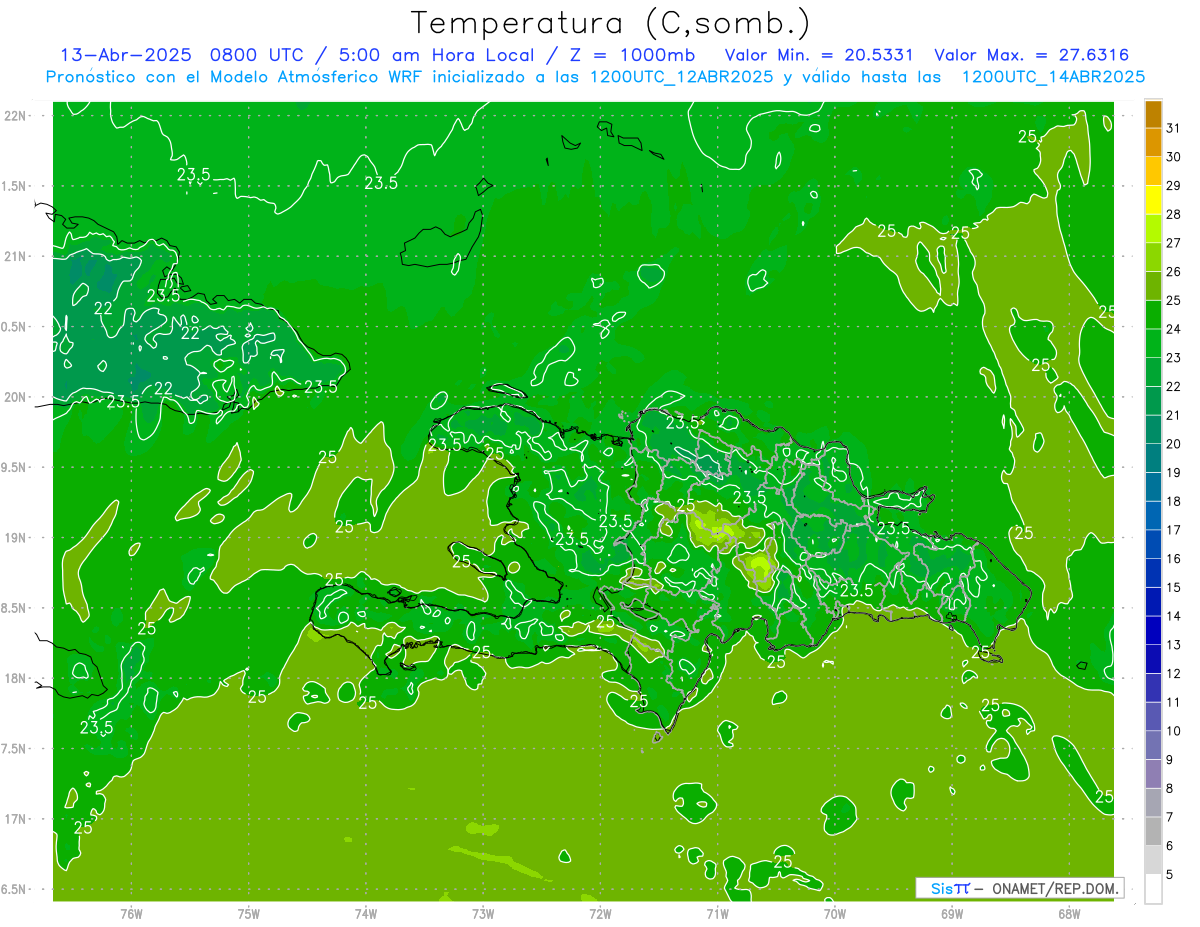Pick the orange legend swatch between 30 and 31

tap(1153, 142)
